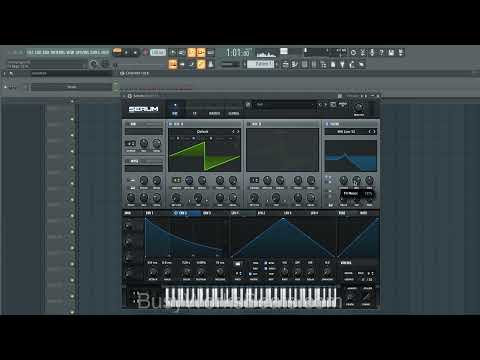This screenshot has width=480, height=360.
Task: Open Serum main Menu button
Action: click(342, 104)
